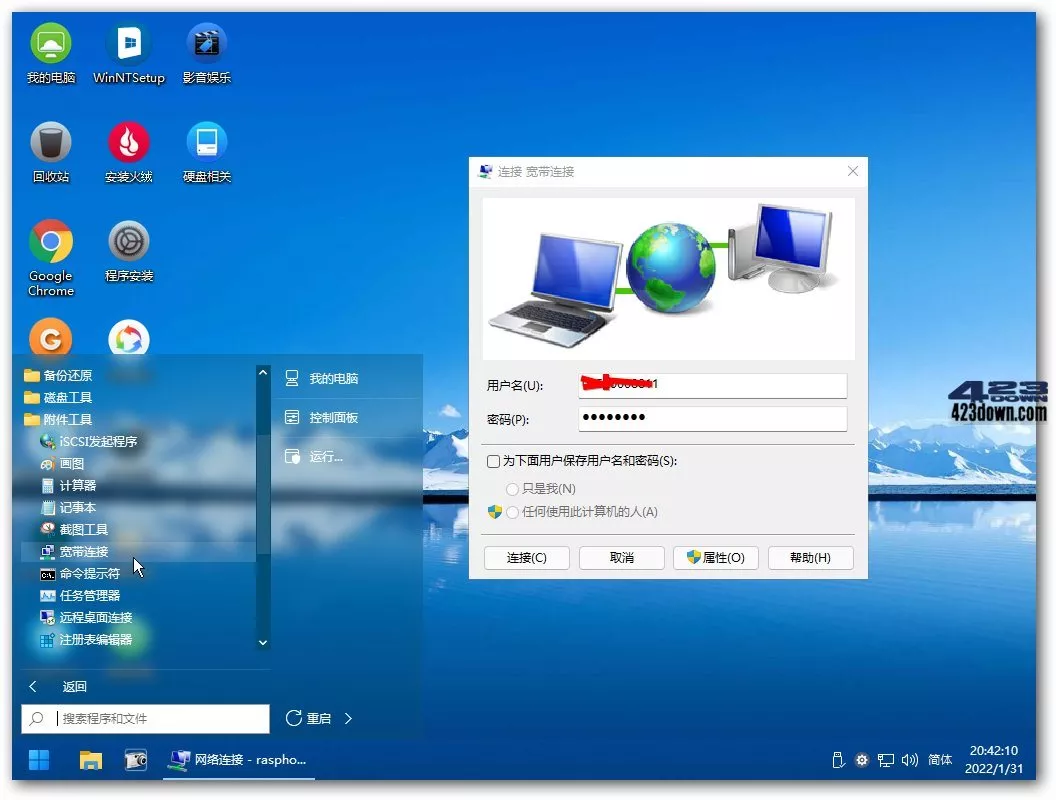Open the 硬盘相关 desktop icon
This screenshot has height=800, width=1056.
tap(207, 144)
